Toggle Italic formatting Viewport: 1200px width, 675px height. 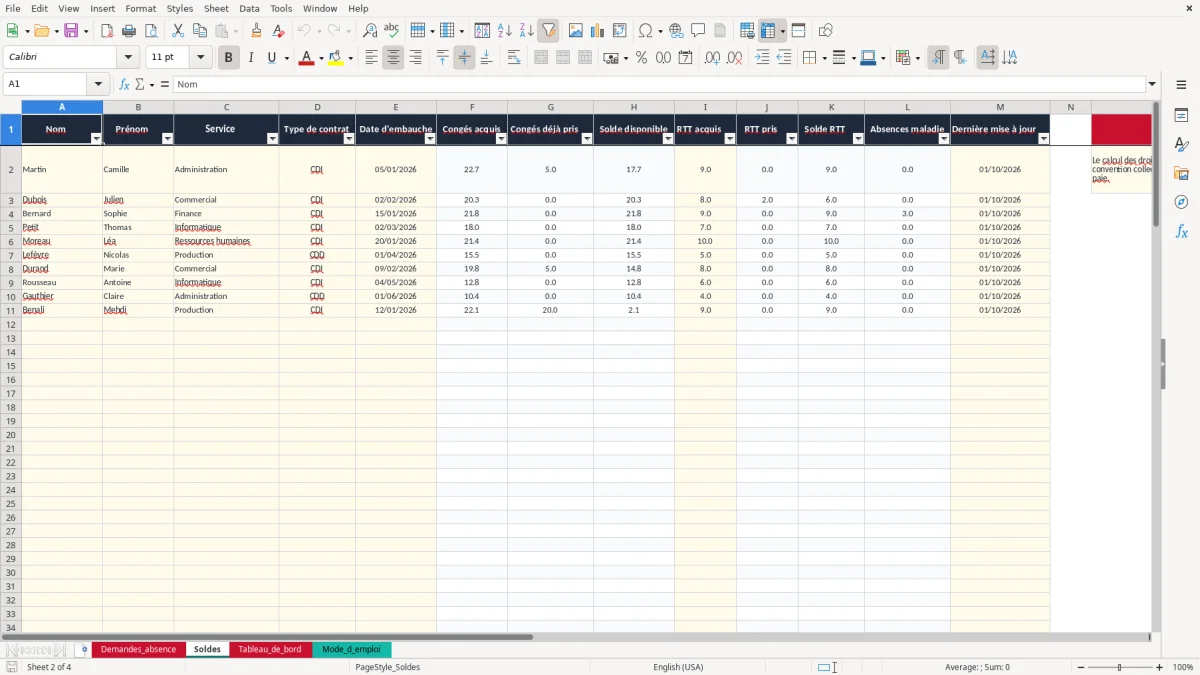(250, 58)
